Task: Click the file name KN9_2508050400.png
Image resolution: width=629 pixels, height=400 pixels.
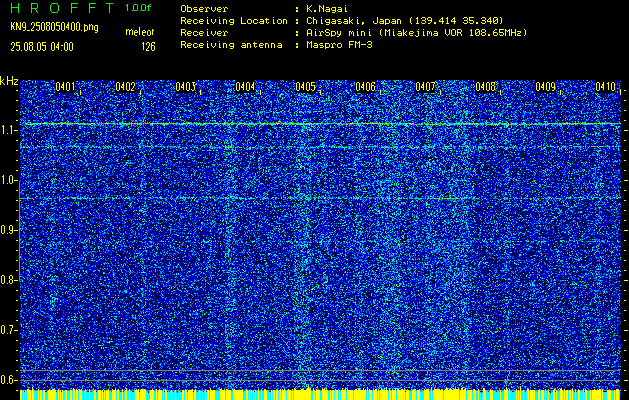Action: click(x=54, y=28)
